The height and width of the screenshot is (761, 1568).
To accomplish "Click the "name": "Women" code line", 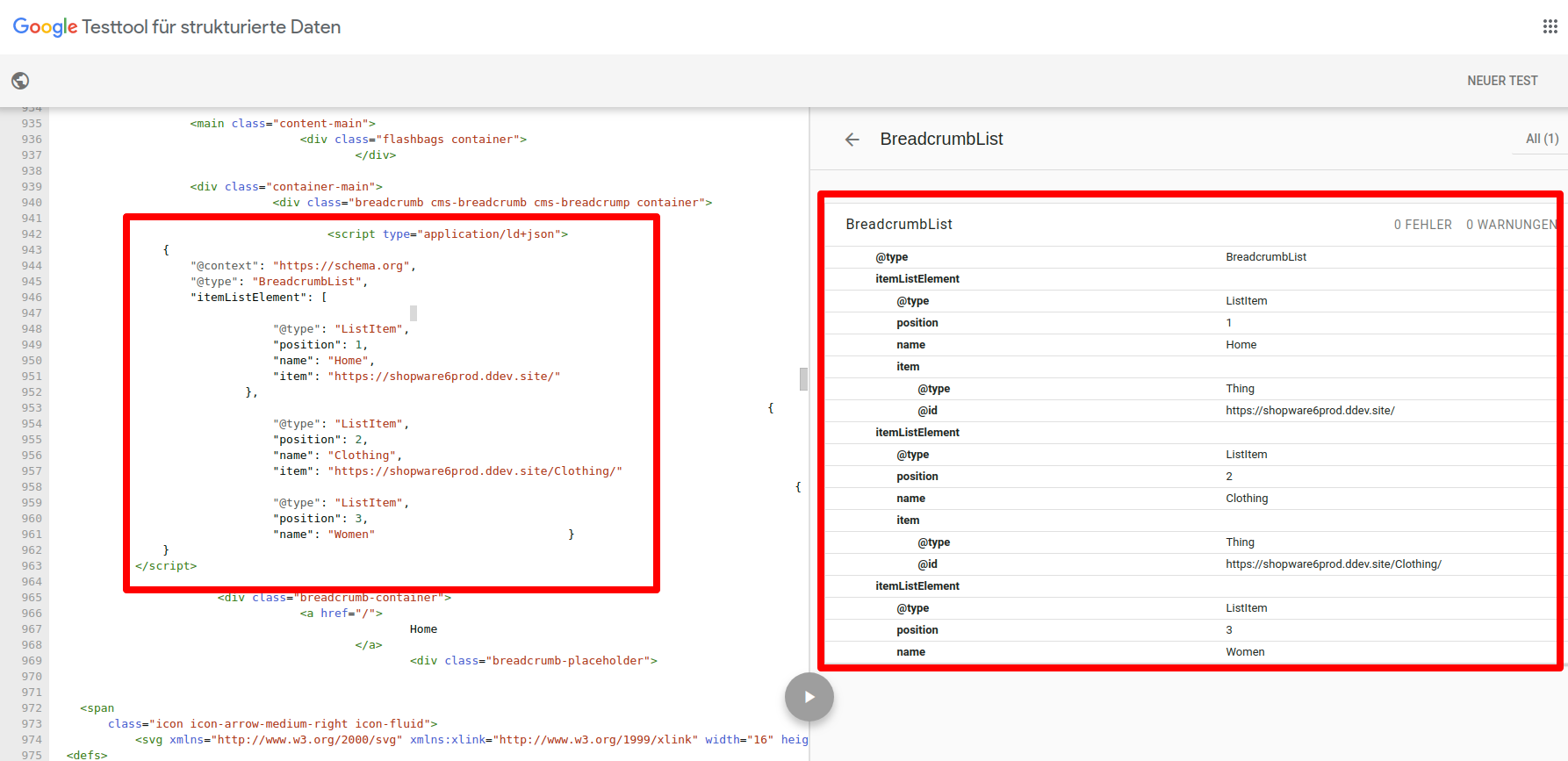I will pyautogui.click(x=323, y=535).
